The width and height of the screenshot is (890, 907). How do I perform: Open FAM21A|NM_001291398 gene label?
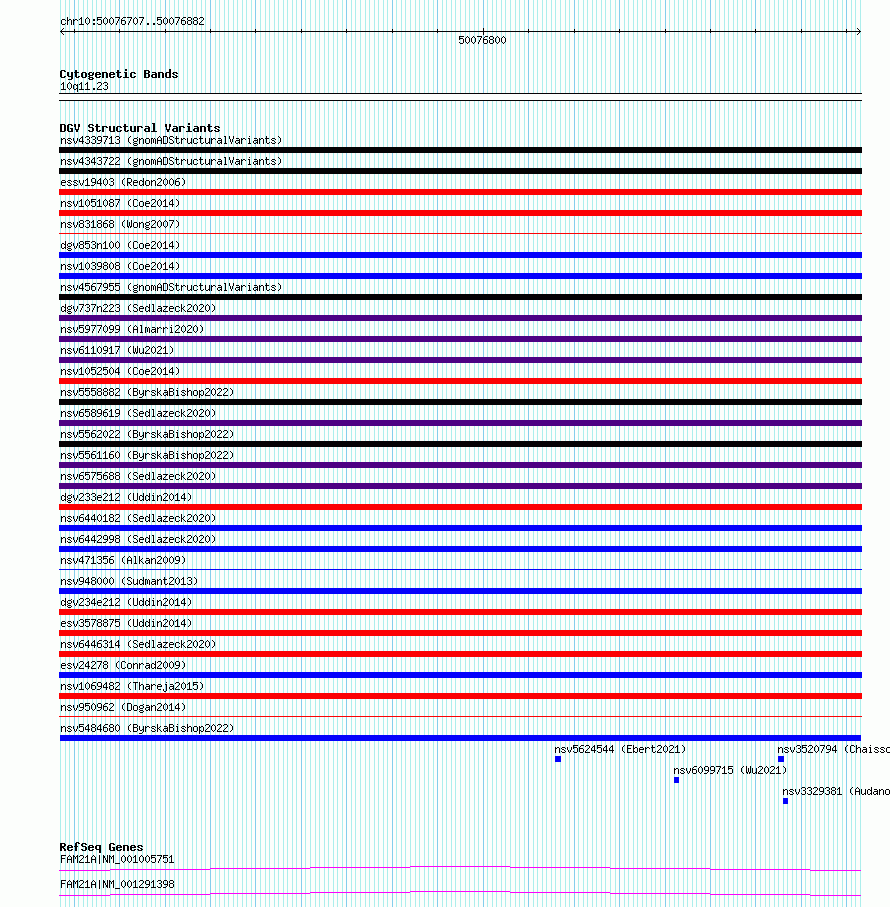(117, 884)
